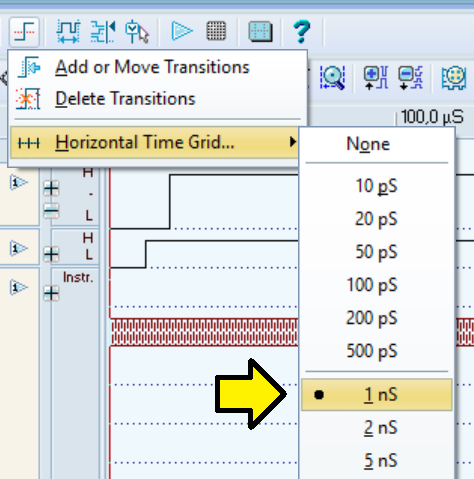
Task: Collapse the H/L row with minus button
Action: point(51,211)
